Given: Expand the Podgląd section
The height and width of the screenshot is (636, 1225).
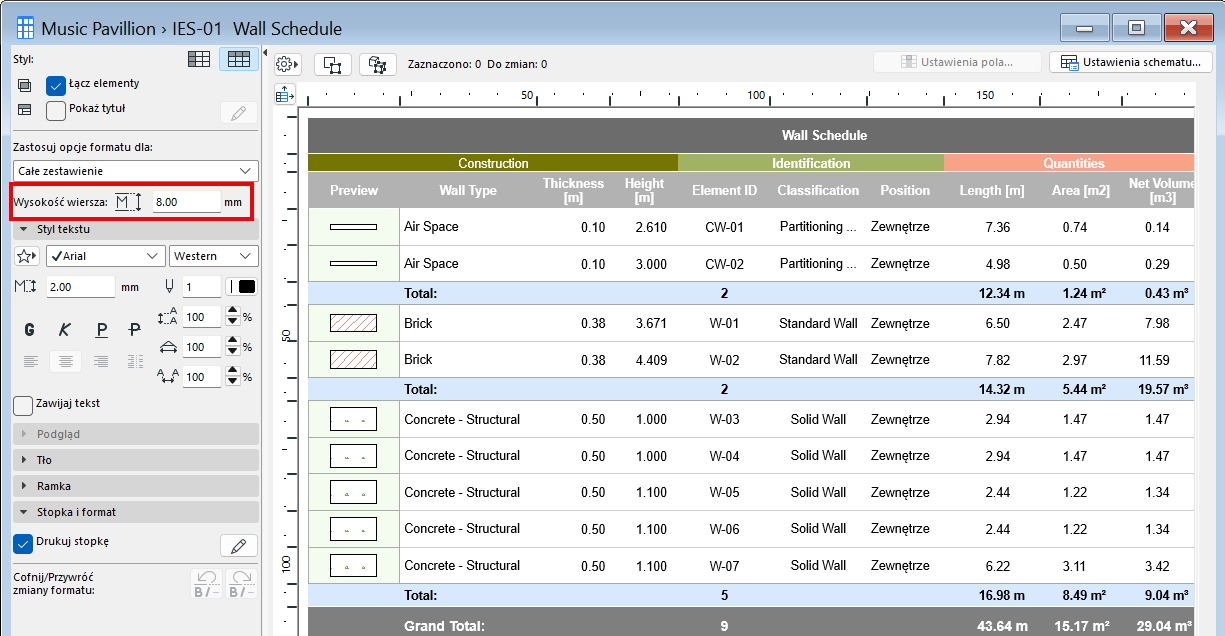Looking at the screenshot, I should (x=136, y=434).
